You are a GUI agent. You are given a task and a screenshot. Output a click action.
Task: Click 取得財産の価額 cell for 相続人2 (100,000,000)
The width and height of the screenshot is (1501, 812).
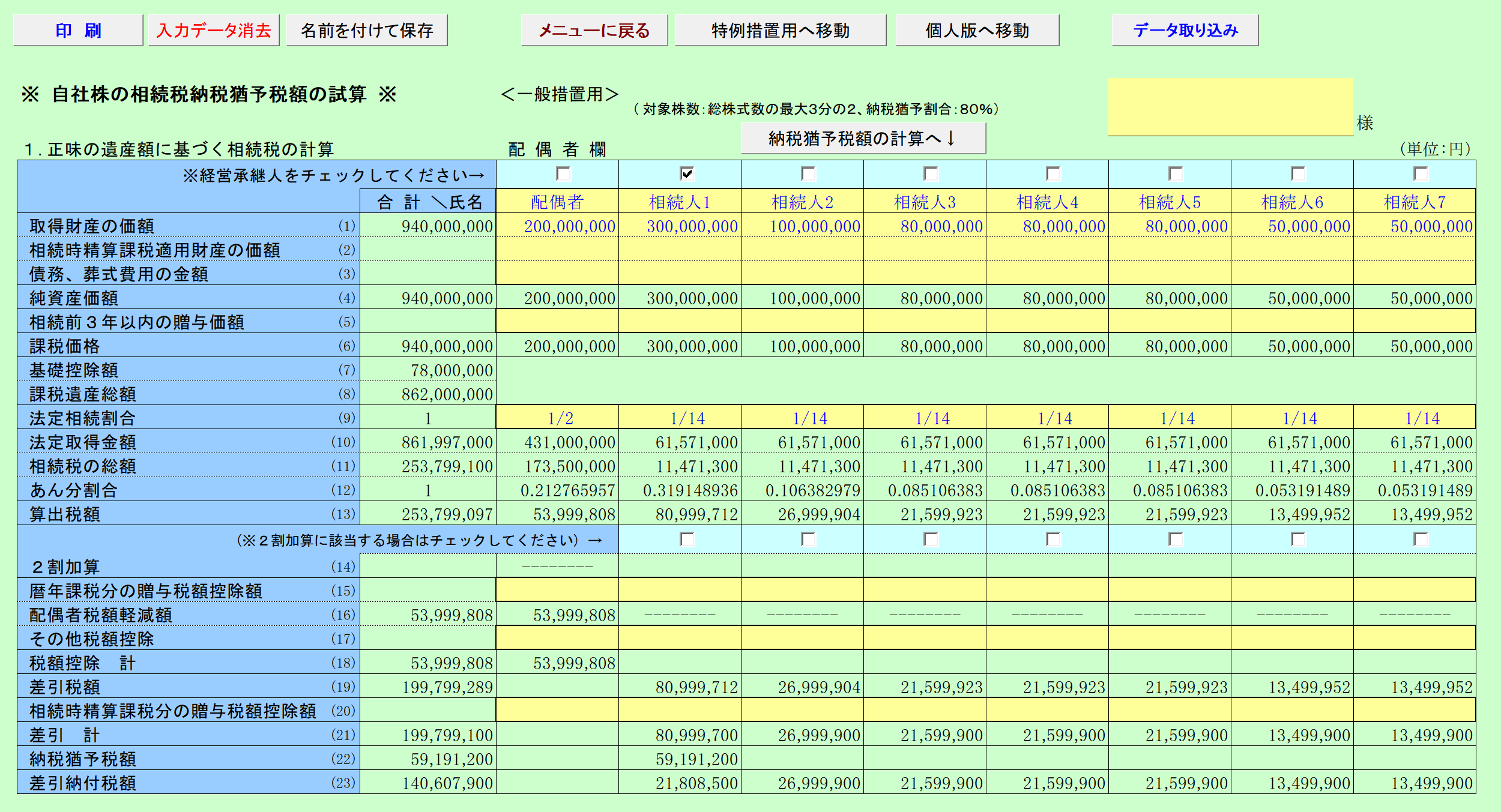(x=802, y=226)
